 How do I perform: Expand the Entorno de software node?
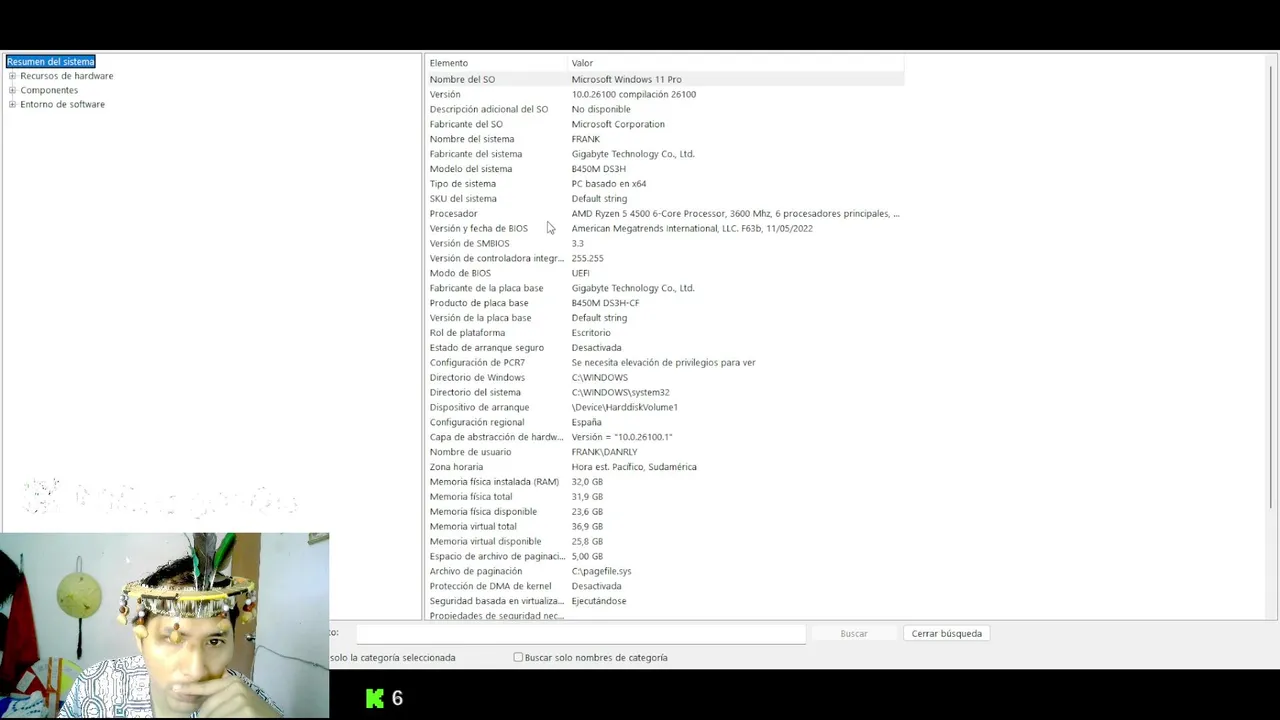tap(12, 104)
